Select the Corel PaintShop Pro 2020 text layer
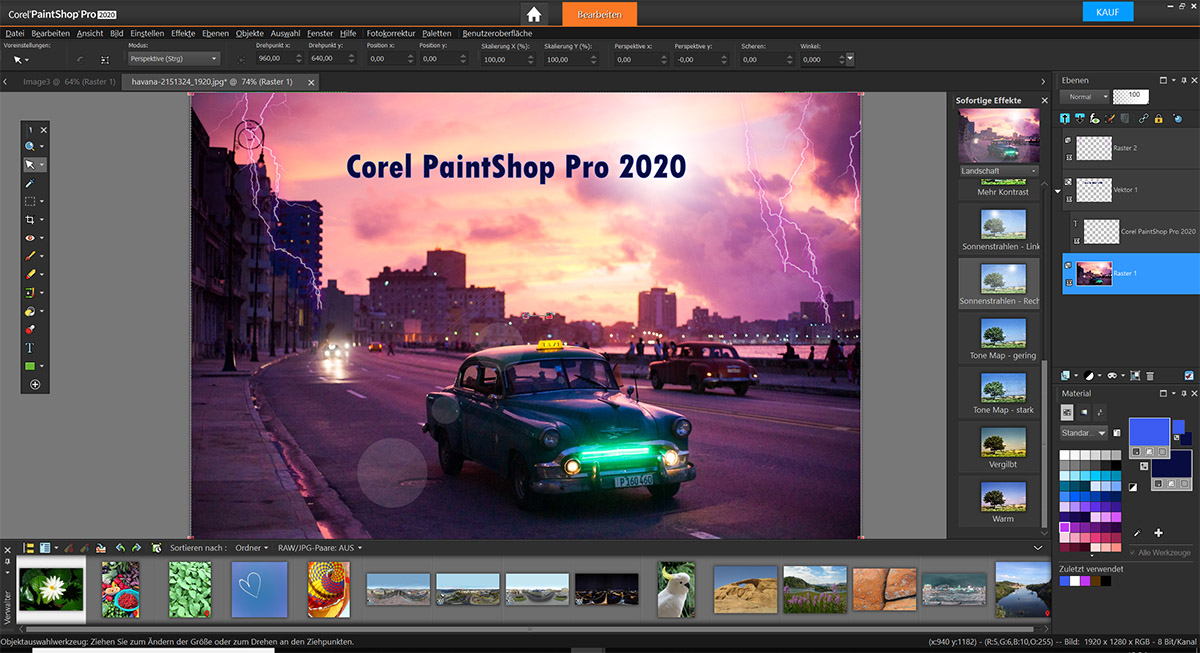Screen dimensions: 1200x653 (x=1134, y=231)
